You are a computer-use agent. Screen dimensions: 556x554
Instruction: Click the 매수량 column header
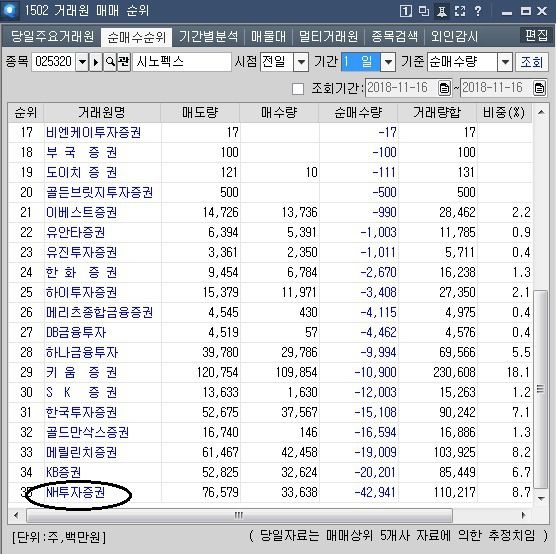point(279,113)
